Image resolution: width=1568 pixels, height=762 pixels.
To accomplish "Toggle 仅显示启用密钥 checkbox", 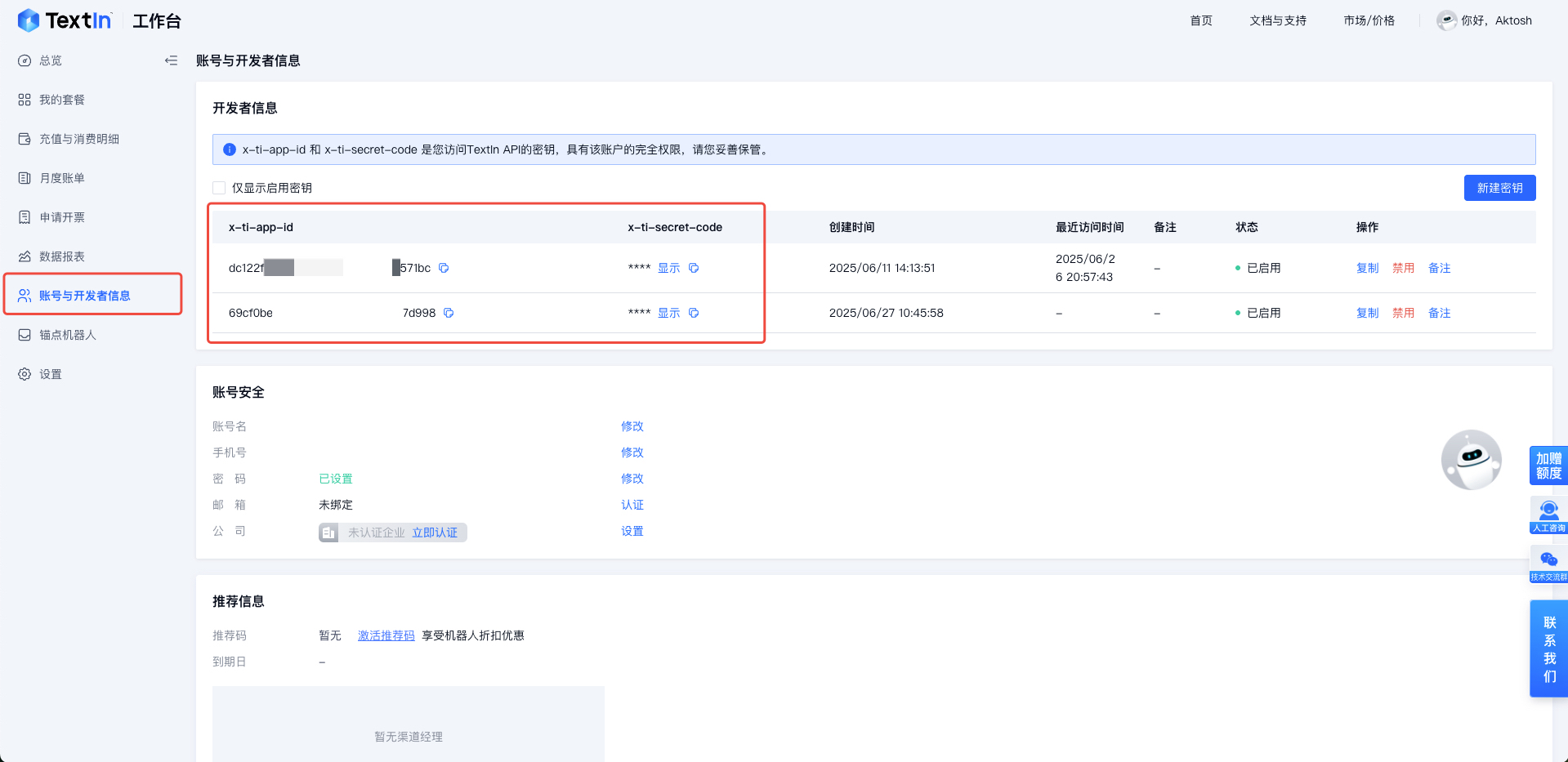I will click(x=219, y=188).
